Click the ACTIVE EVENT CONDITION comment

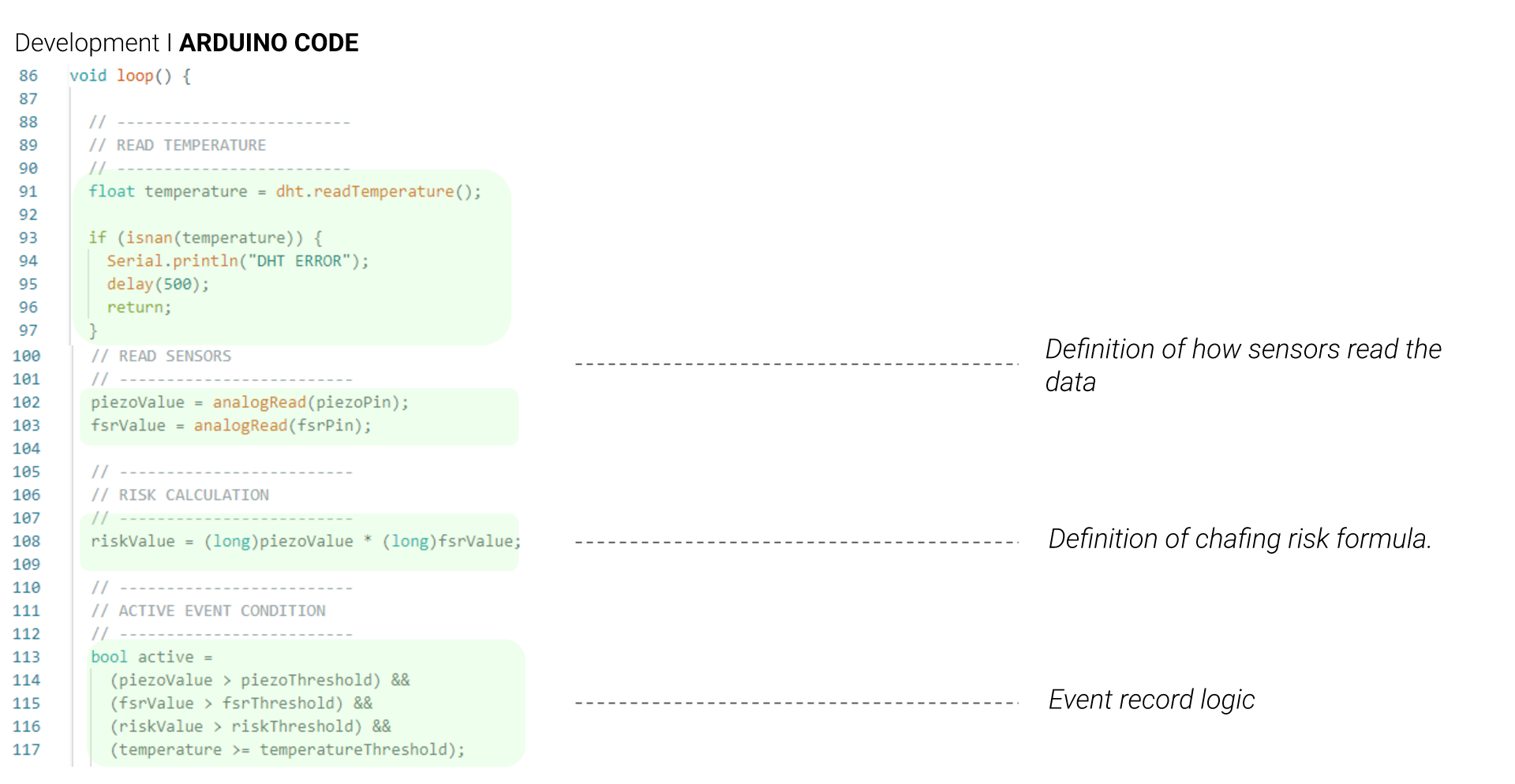point(208,611)
